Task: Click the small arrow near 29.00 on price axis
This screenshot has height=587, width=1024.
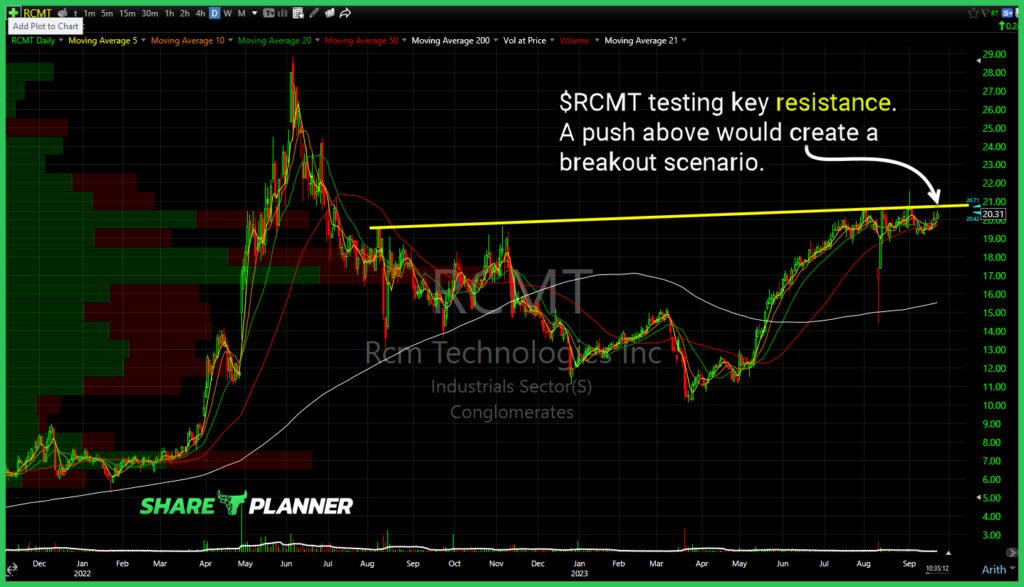Action: pos(978,60)
